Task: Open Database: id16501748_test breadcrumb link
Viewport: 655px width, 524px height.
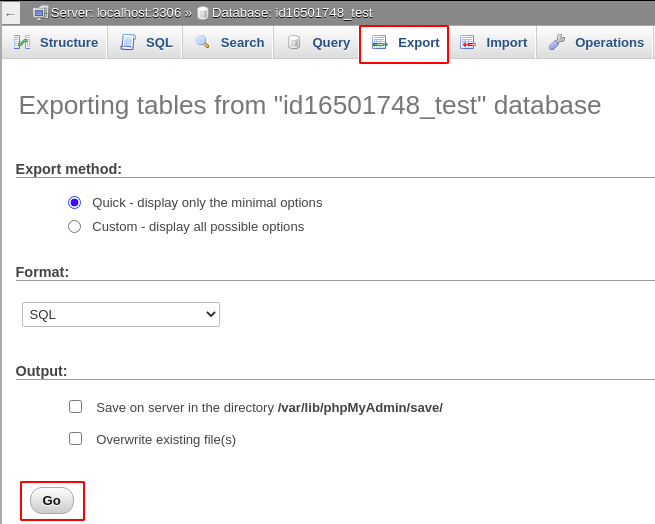Action: 291,13
